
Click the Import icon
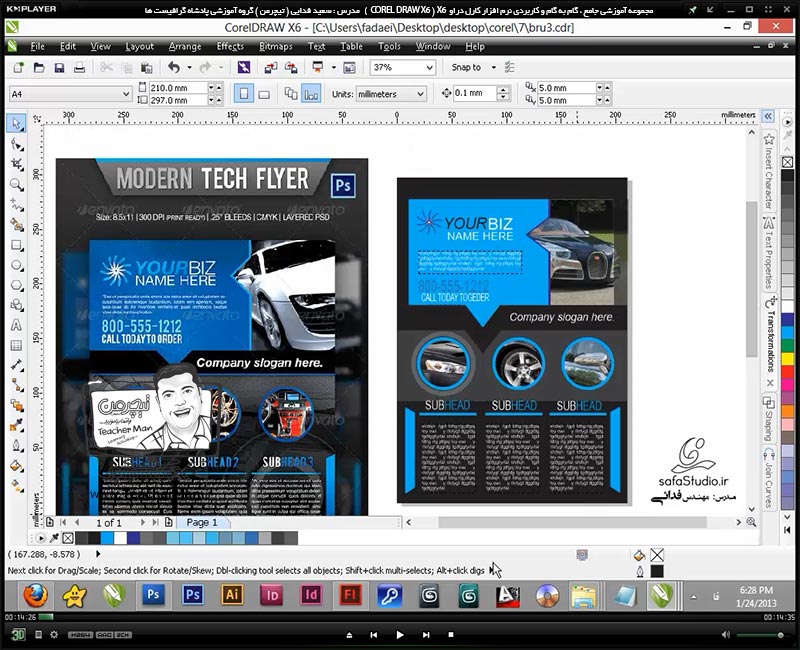pyautogui.click(x=271, y=67)
